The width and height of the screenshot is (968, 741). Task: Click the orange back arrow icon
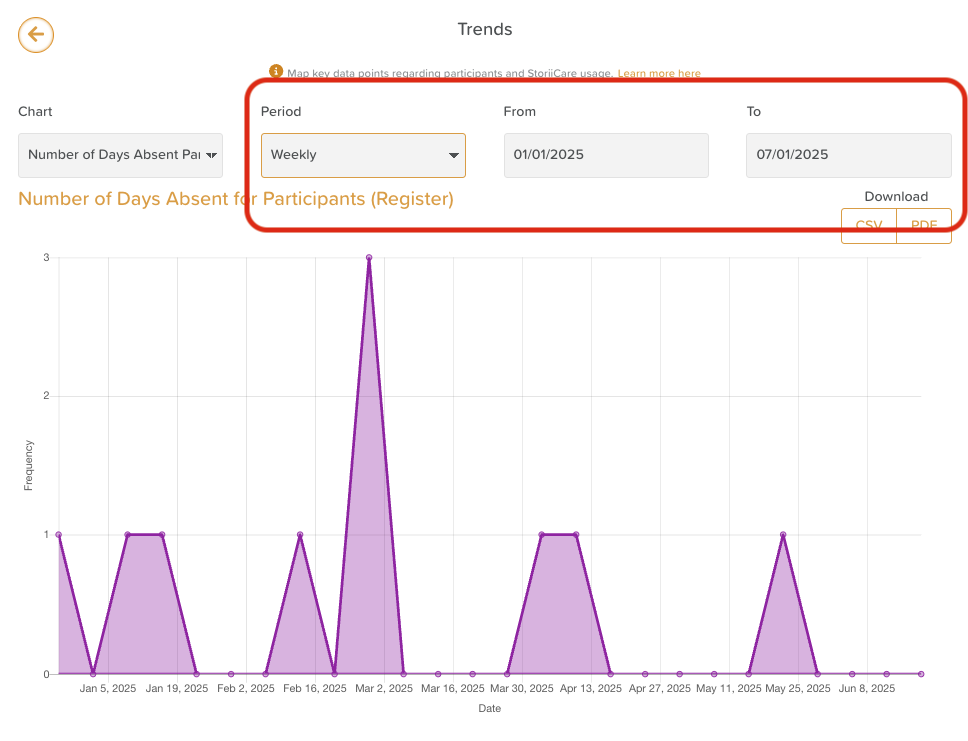(x=36, y=35)
